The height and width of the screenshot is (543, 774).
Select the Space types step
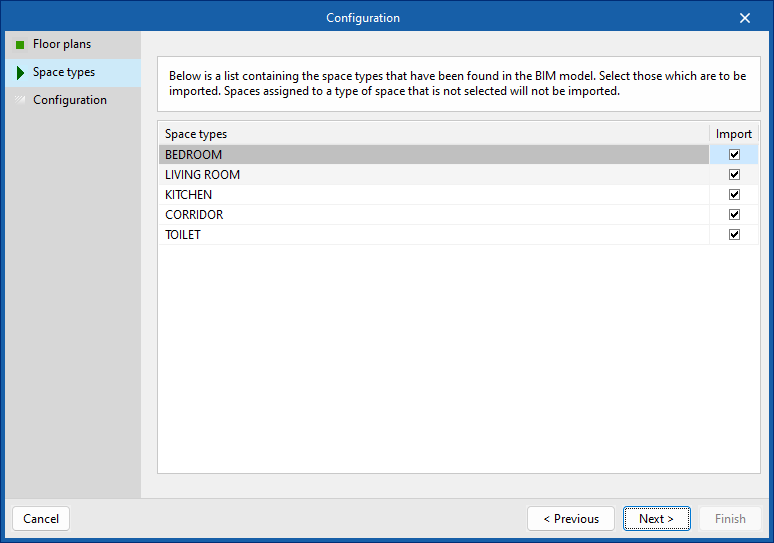pos(64,73)
